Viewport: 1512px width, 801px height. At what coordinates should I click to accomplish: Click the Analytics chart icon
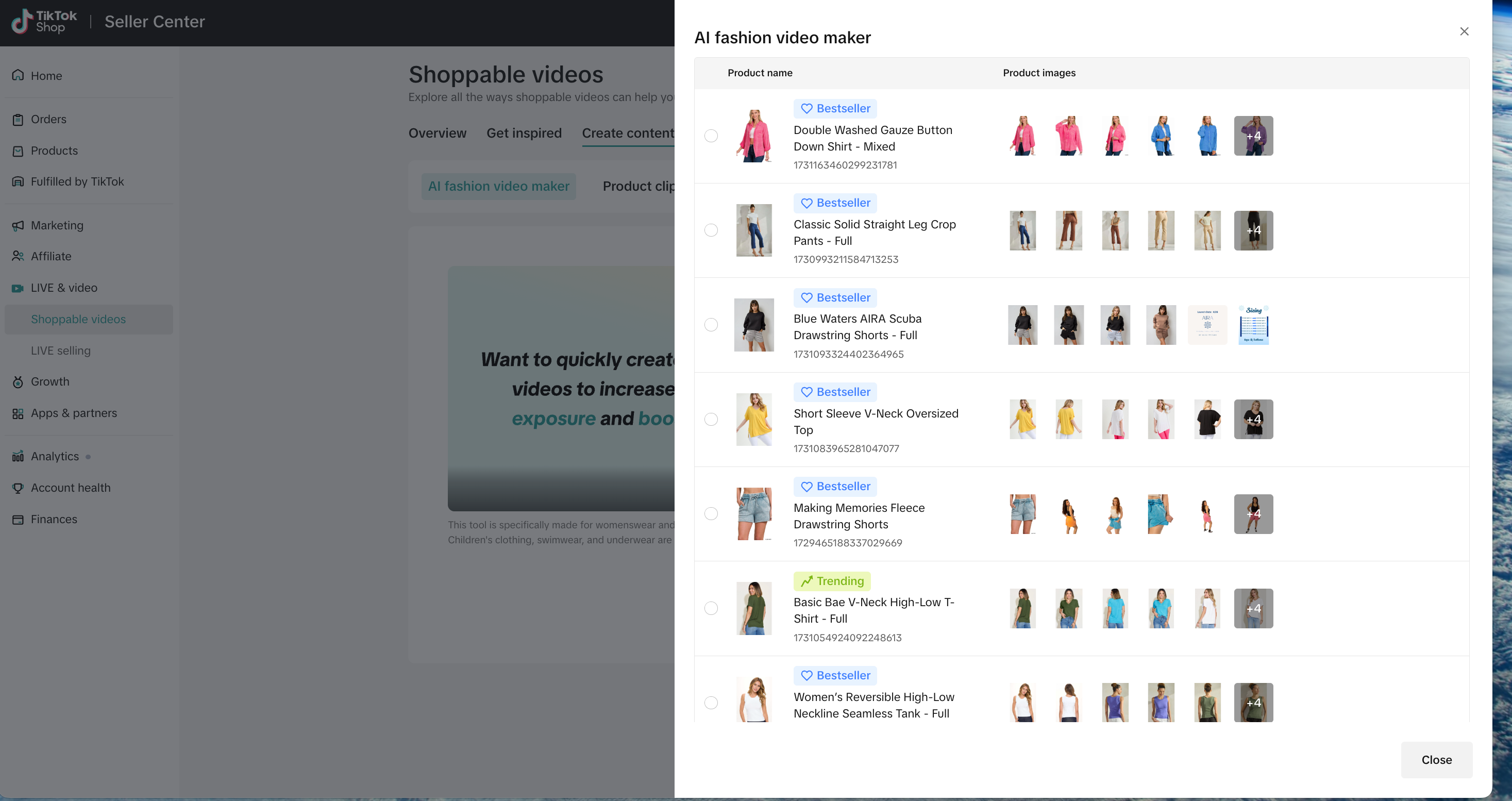coord(18,456)
